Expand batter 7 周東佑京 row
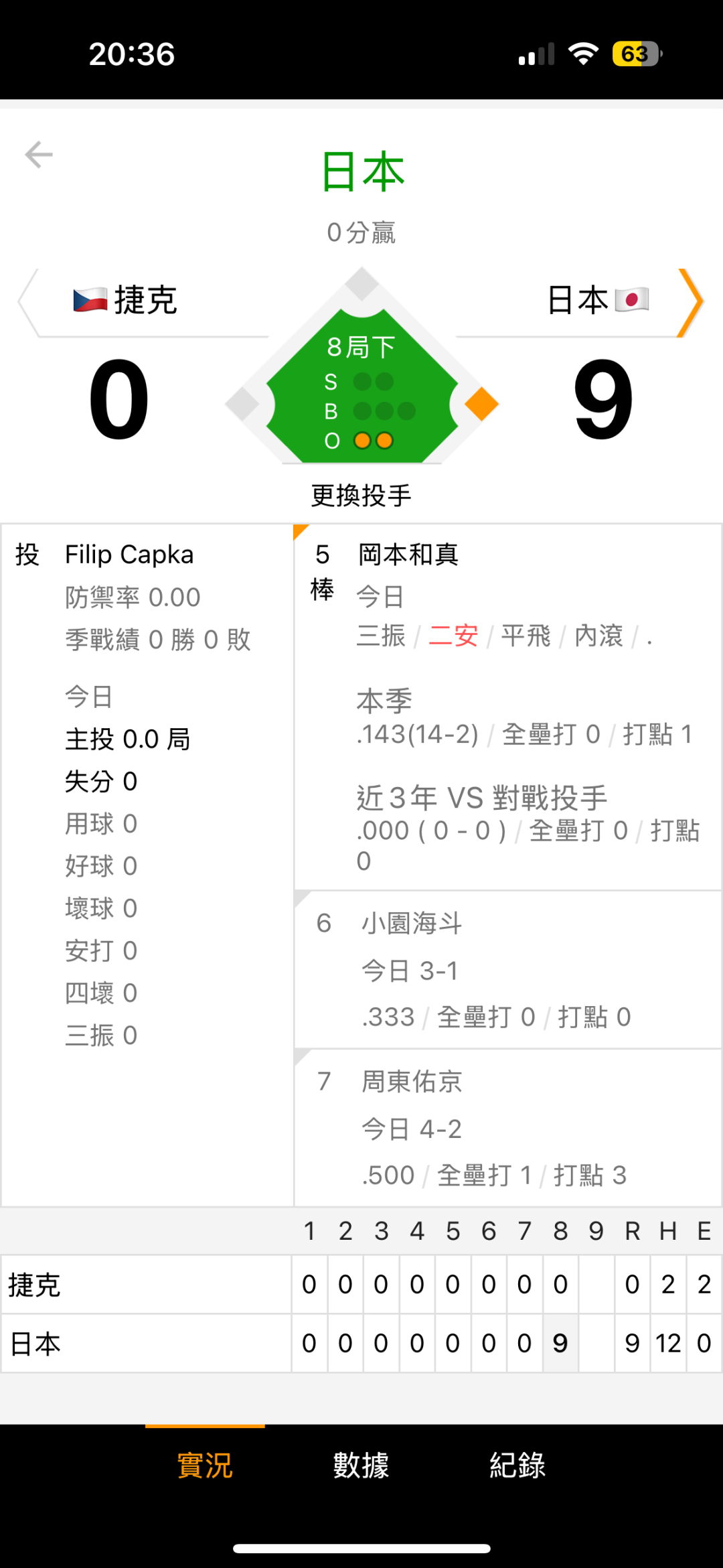This screenshot has height=1568, width=723. click(507, 1128)
